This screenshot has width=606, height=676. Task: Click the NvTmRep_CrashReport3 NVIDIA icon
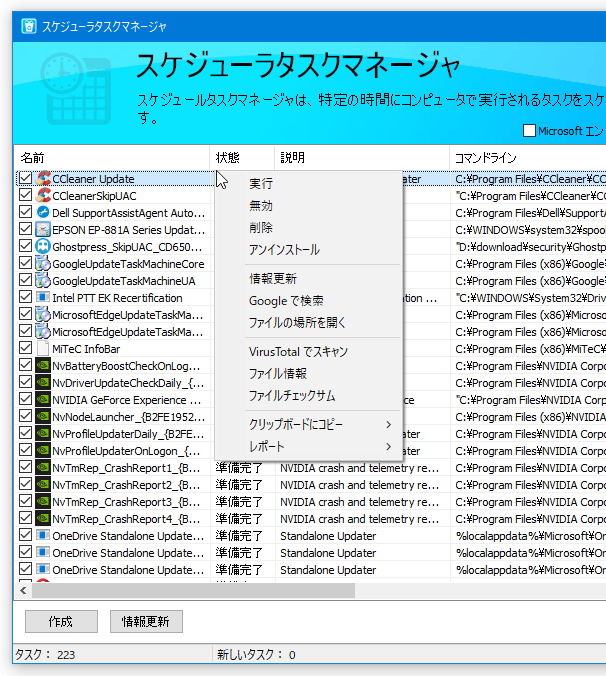(43, 501)
